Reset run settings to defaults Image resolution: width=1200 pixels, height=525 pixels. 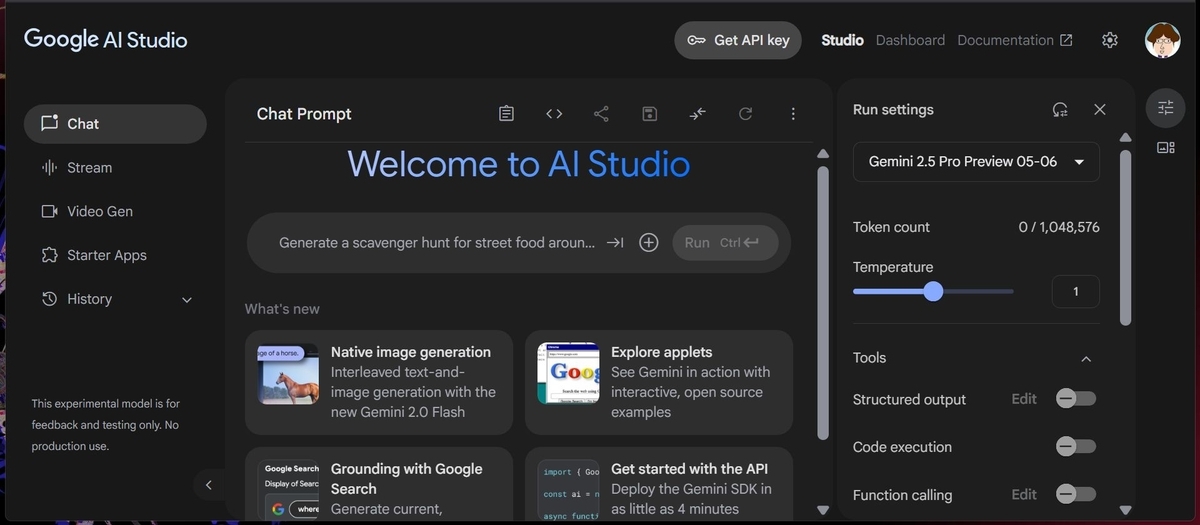coord(1060,110)
